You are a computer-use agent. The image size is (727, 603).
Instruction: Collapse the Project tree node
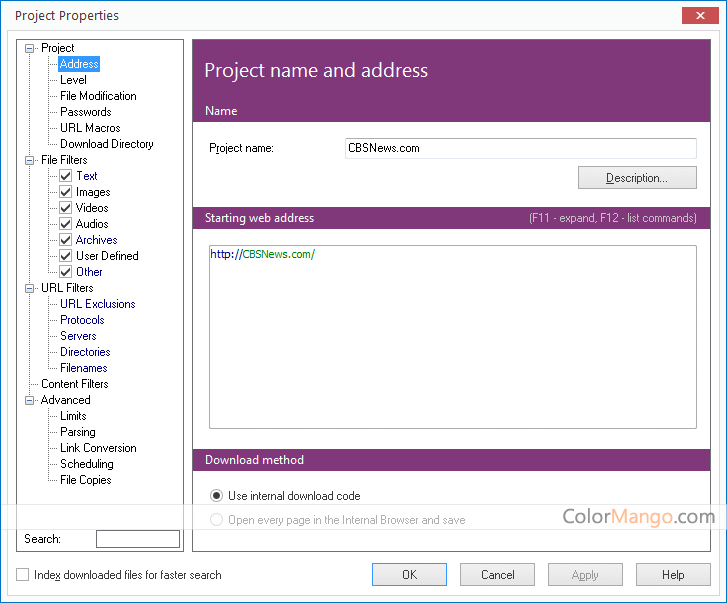point(30,48)
